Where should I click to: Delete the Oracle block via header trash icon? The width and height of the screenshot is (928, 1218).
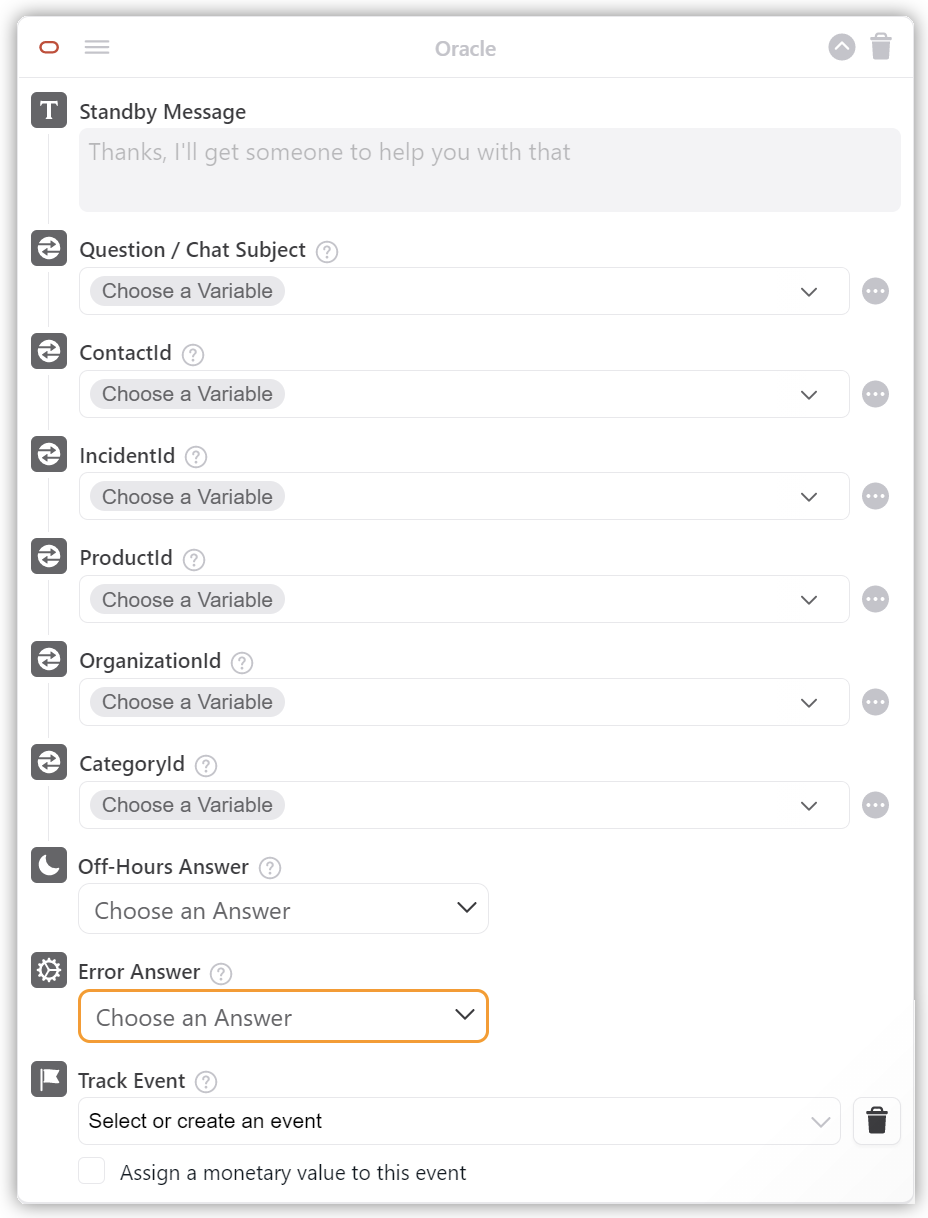coord(881,47)
